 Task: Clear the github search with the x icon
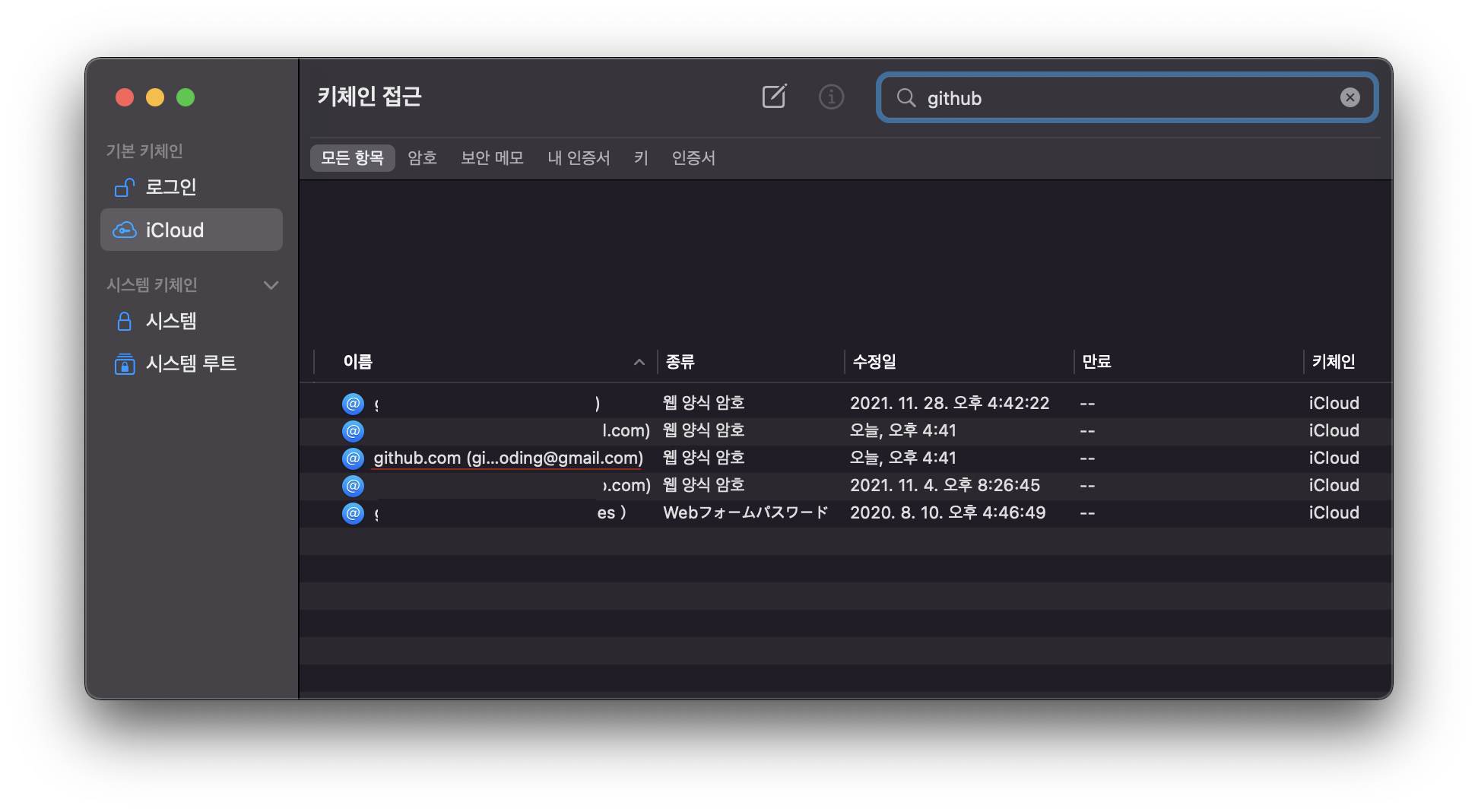click(x=1350, y=97)
